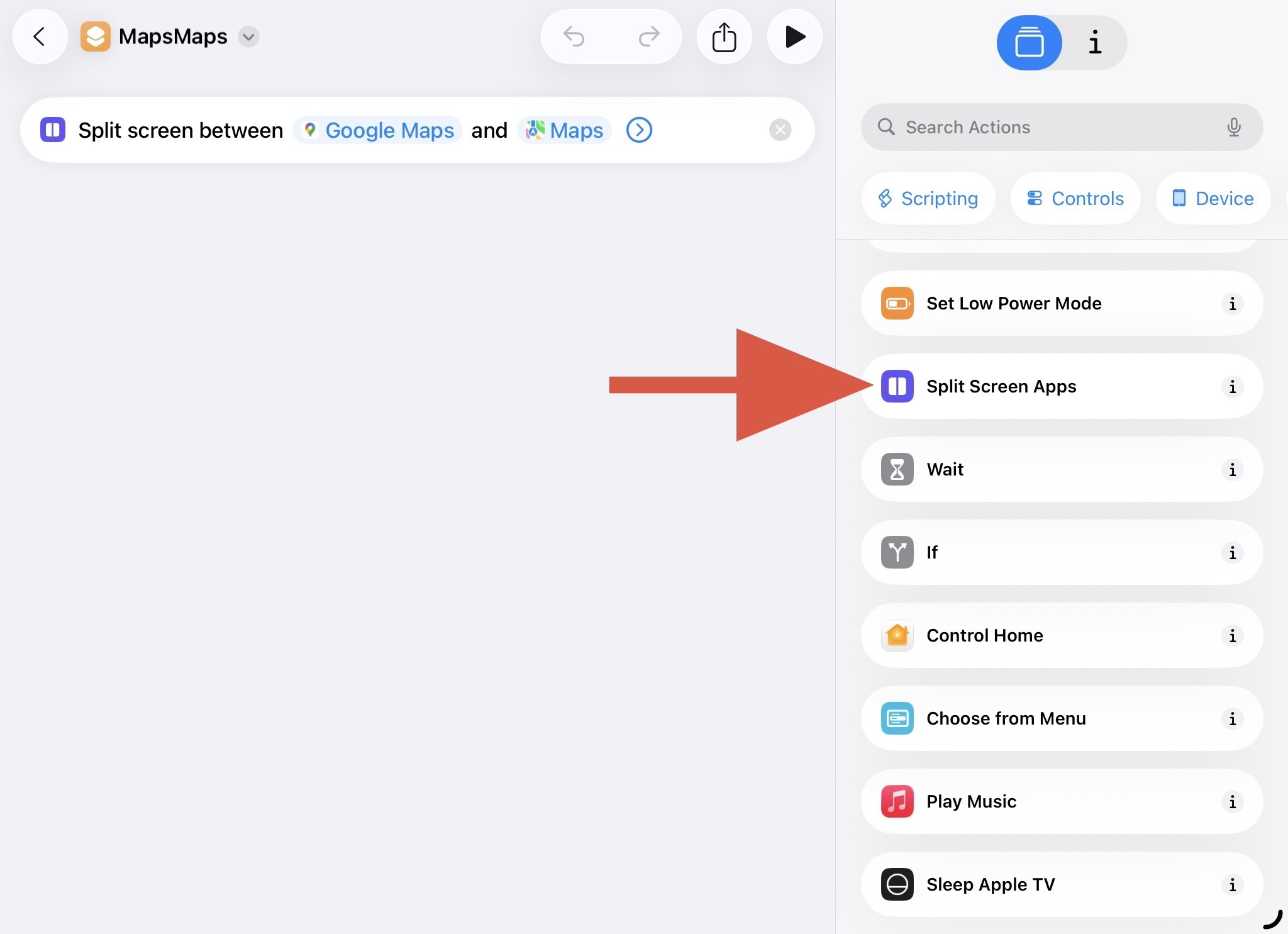Add the Choose from Menu action
Screen dimensions: 1288x934
[x=1062, y=718]
